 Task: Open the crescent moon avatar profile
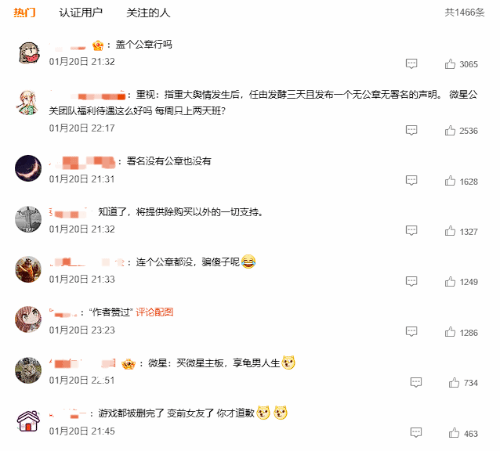point(28,168)
